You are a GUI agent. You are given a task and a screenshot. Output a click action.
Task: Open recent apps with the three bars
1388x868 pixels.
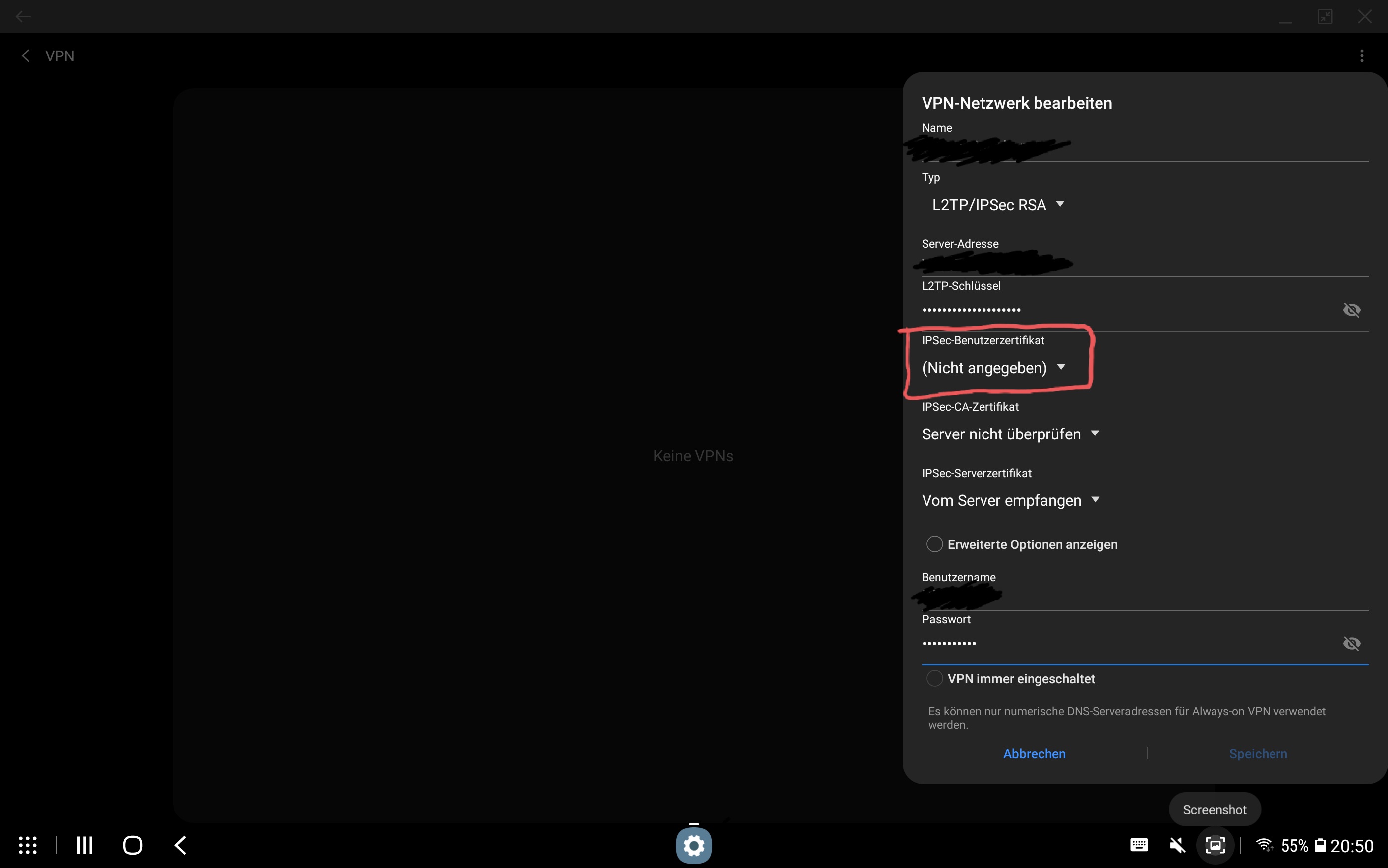(x=84, y=845)
